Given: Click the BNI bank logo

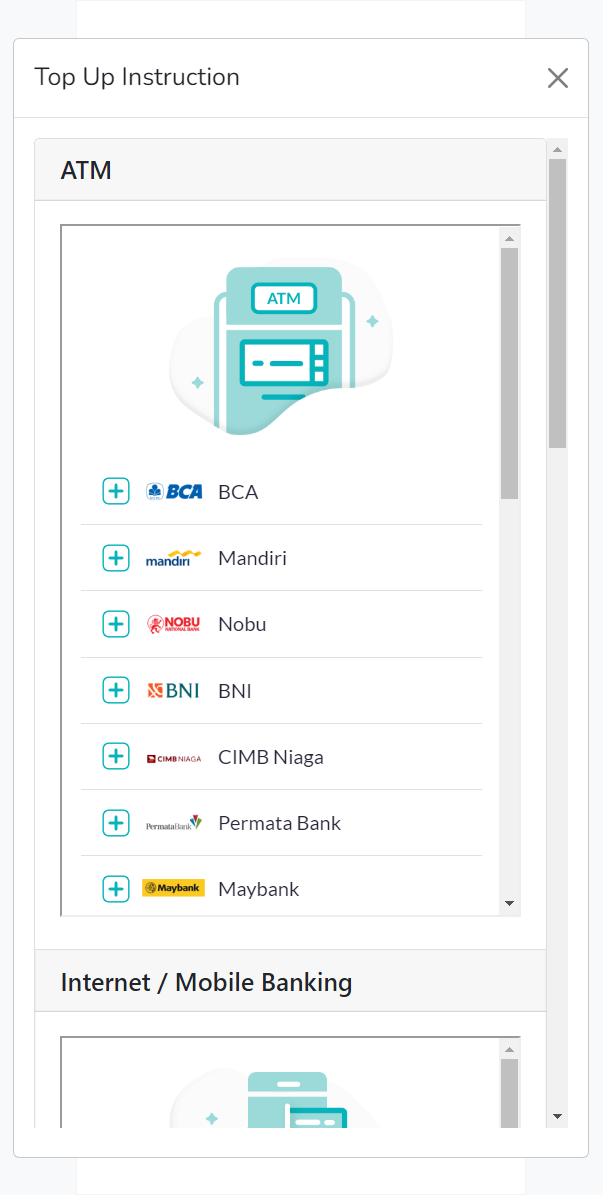Looking at the screenshot, I should (x=174, y=690).
